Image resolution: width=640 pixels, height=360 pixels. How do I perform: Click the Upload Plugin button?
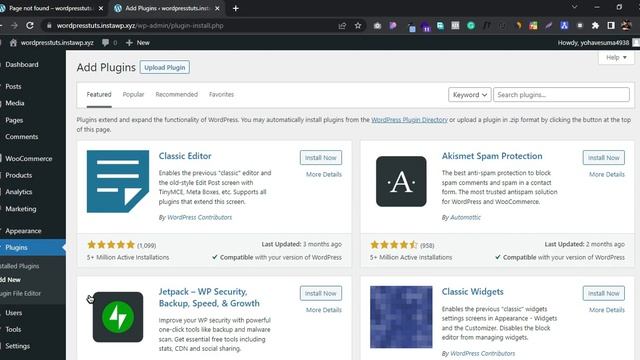[x=164, y=67]
